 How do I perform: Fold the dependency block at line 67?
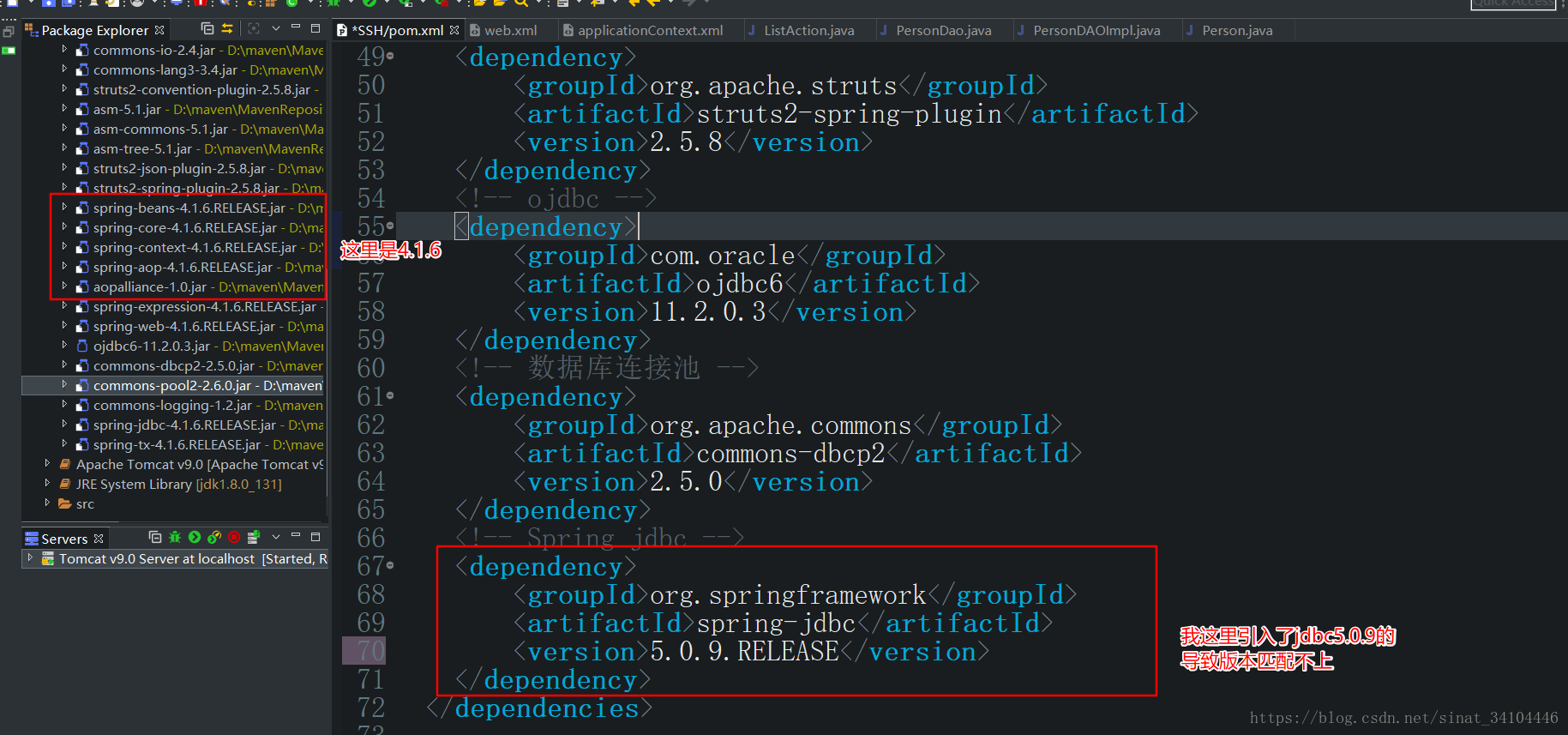click(390, 566)
